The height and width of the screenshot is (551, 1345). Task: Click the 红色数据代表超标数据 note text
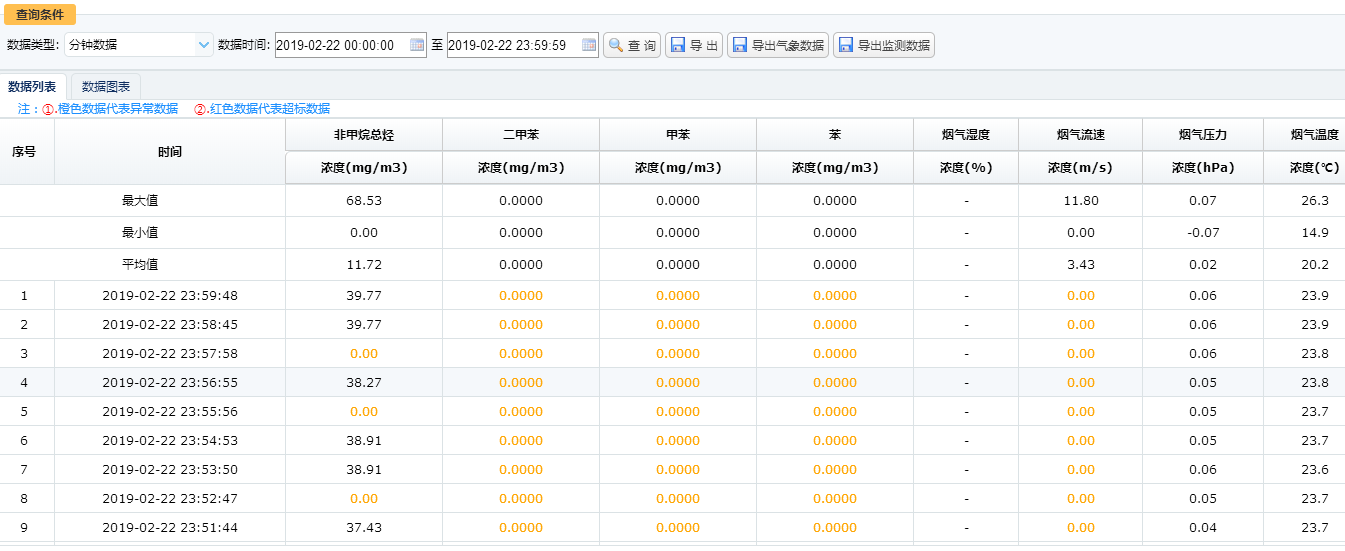(270, 109)
